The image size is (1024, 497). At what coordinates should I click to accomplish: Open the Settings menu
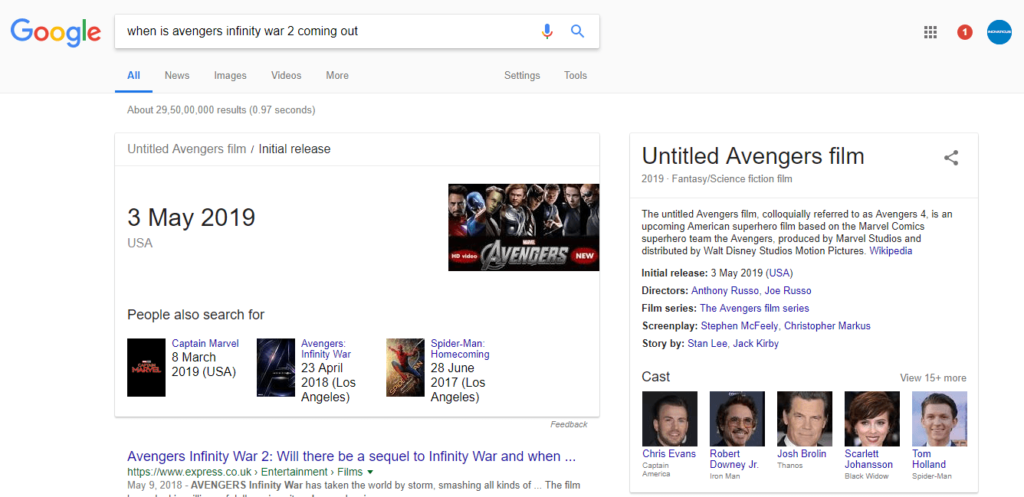pyautogui.click(x=522, y=75)
